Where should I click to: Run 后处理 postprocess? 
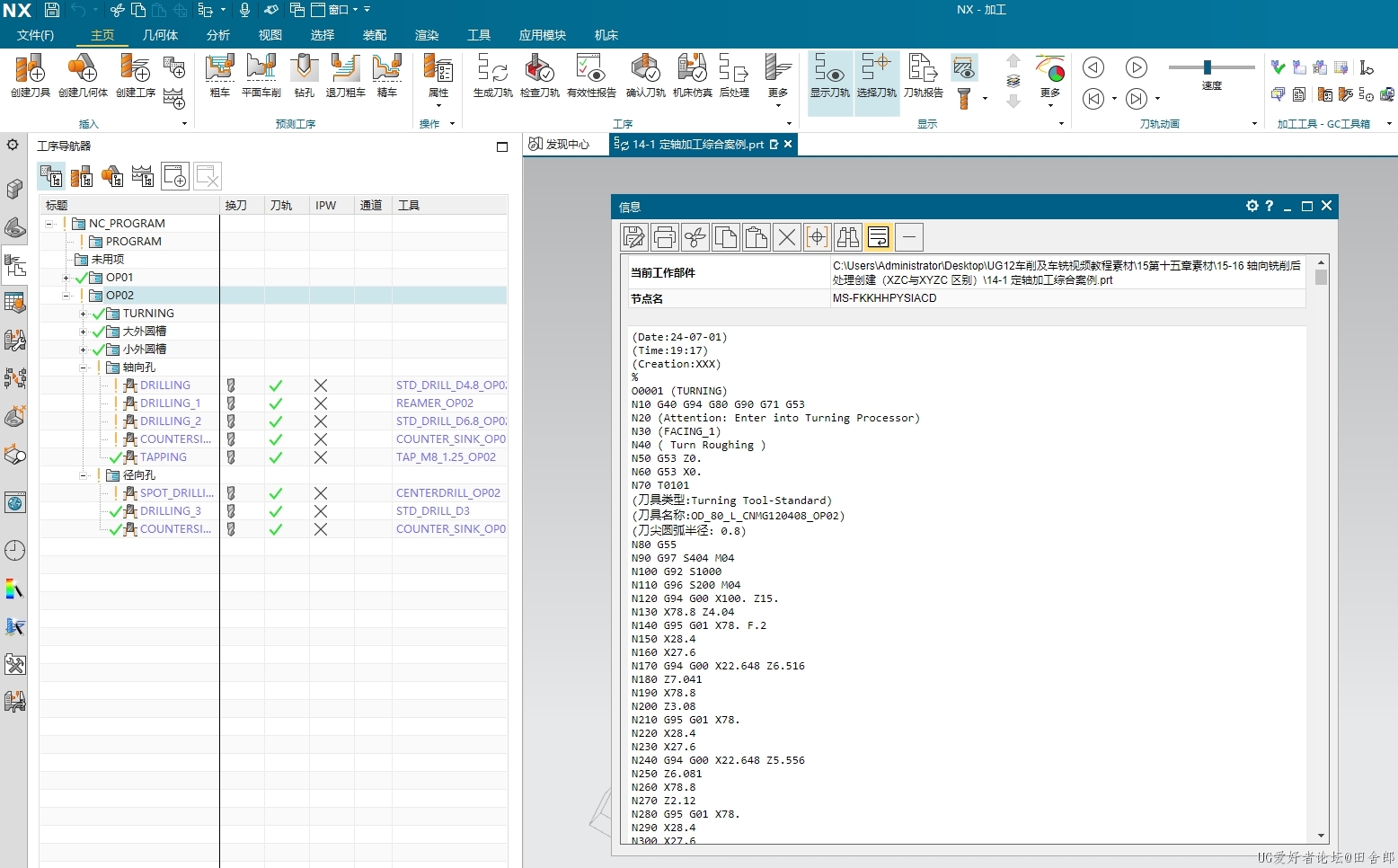tap(734, 75)
